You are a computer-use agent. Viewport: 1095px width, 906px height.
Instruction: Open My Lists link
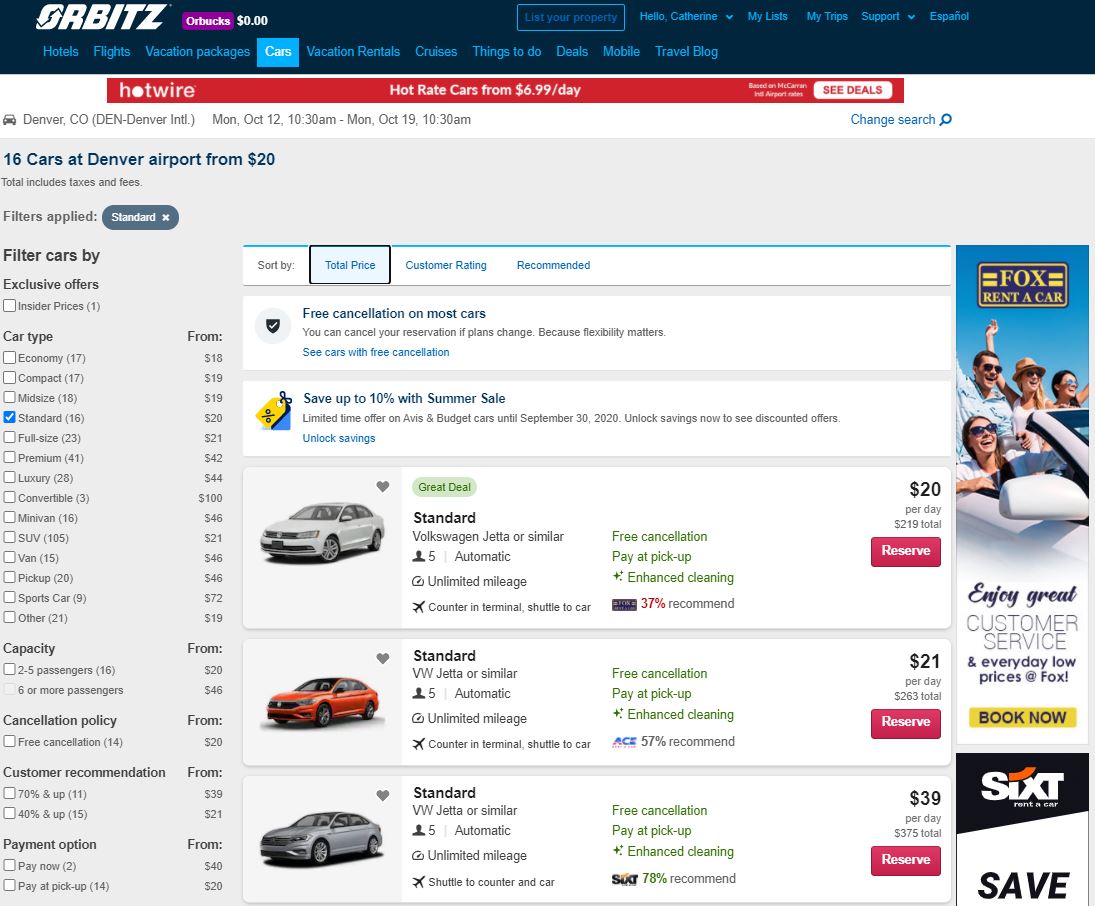click(767, 17)
